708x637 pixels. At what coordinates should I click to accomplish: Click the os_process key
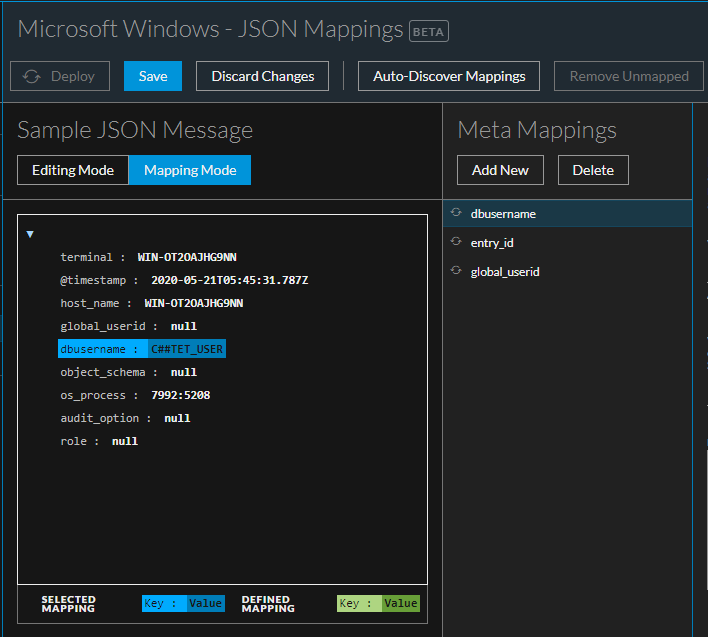pyautogui.click(x=93, y=395)
